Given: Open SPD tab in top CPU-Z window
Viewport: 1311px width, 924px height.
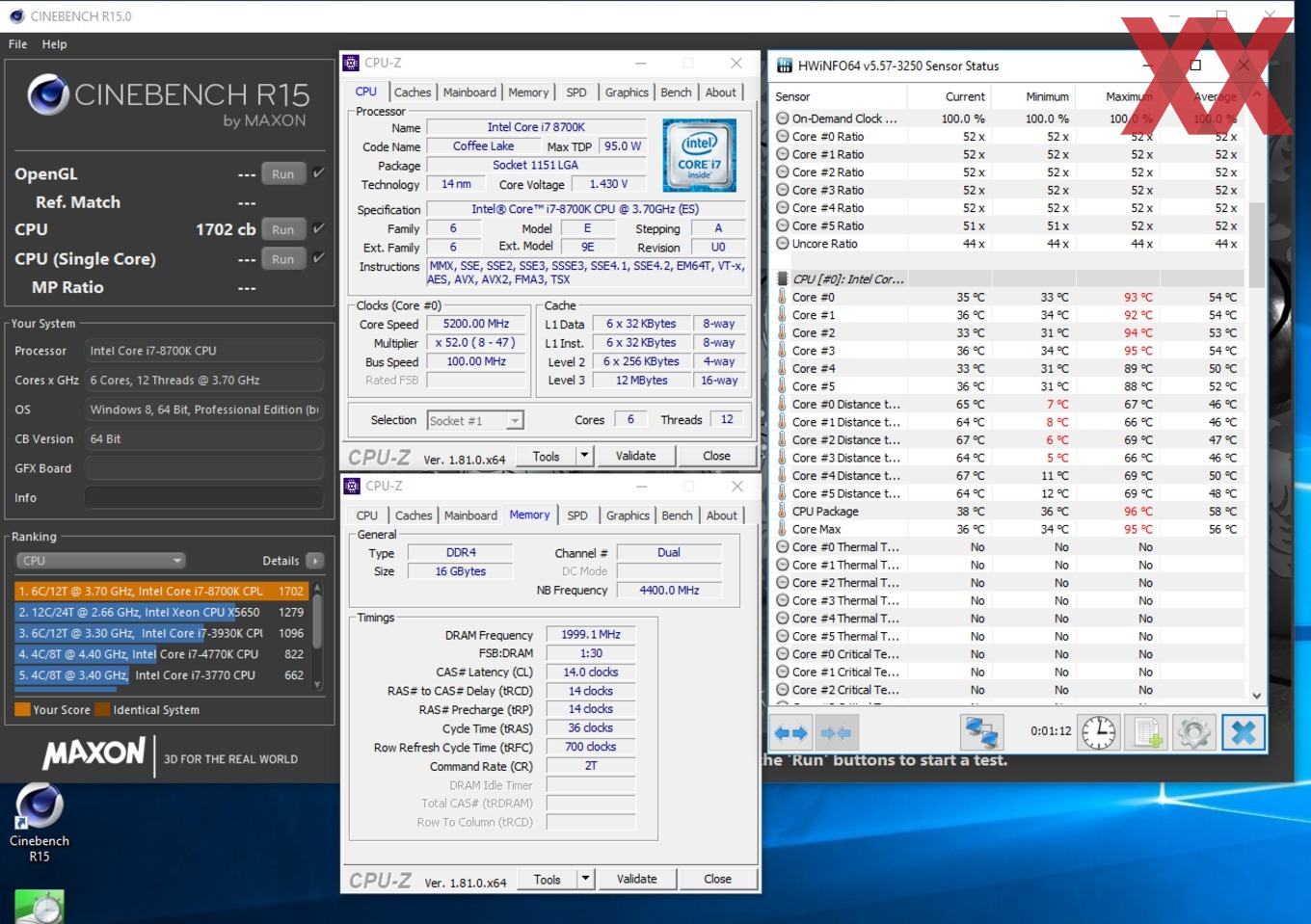Looking at the screenshot, I should click(576, 92).
